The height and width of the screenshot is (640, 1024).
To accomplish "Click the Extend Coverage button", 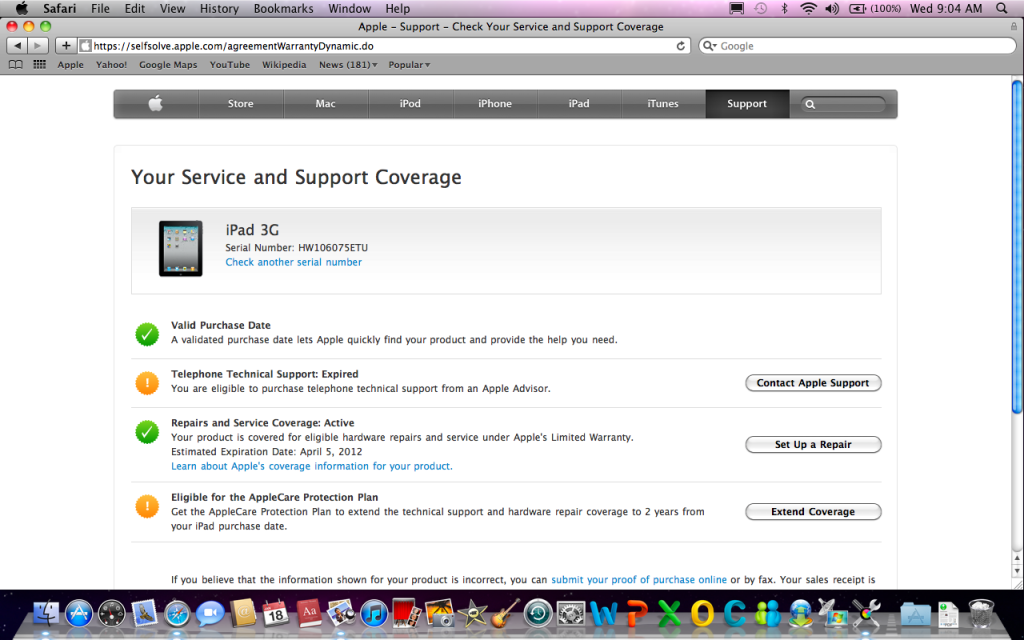I will pos(813,511).
